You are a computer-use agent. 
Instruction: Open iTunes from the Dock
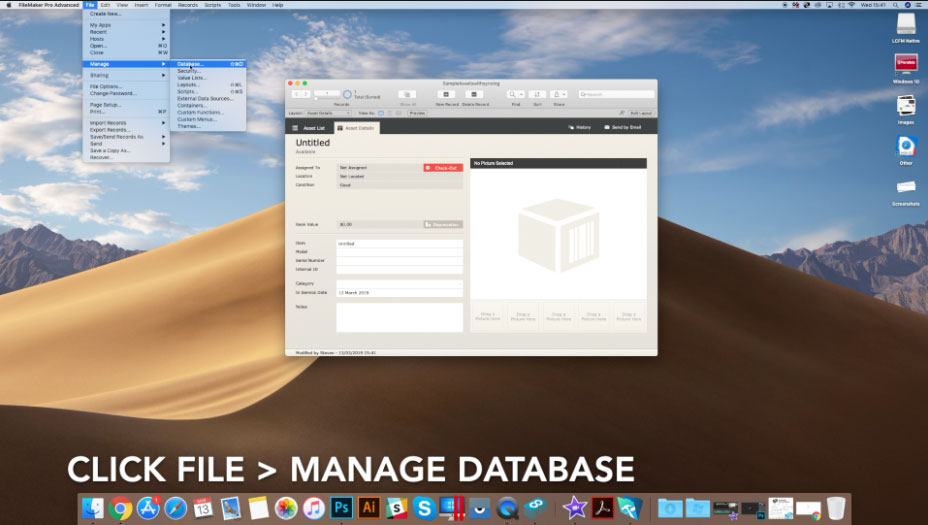[314, 508]
